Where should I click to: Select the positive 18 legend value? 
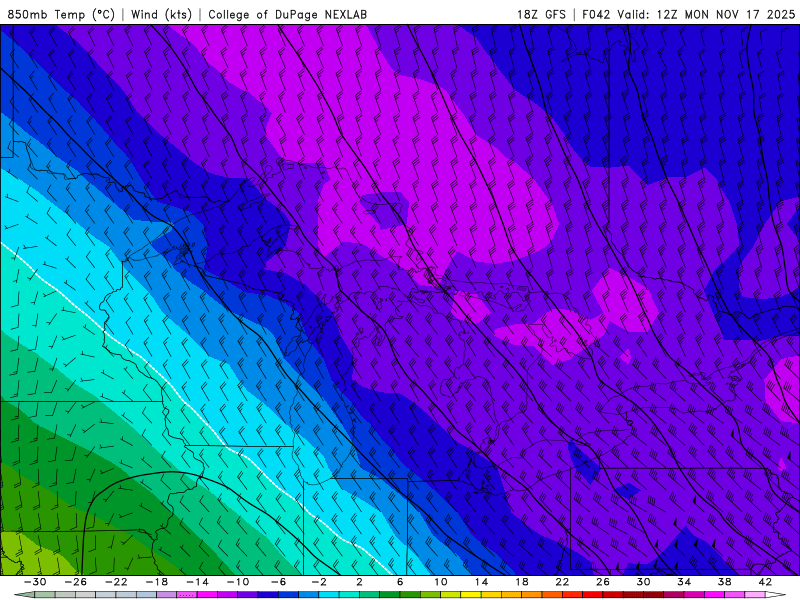click(x=521, y=582)
